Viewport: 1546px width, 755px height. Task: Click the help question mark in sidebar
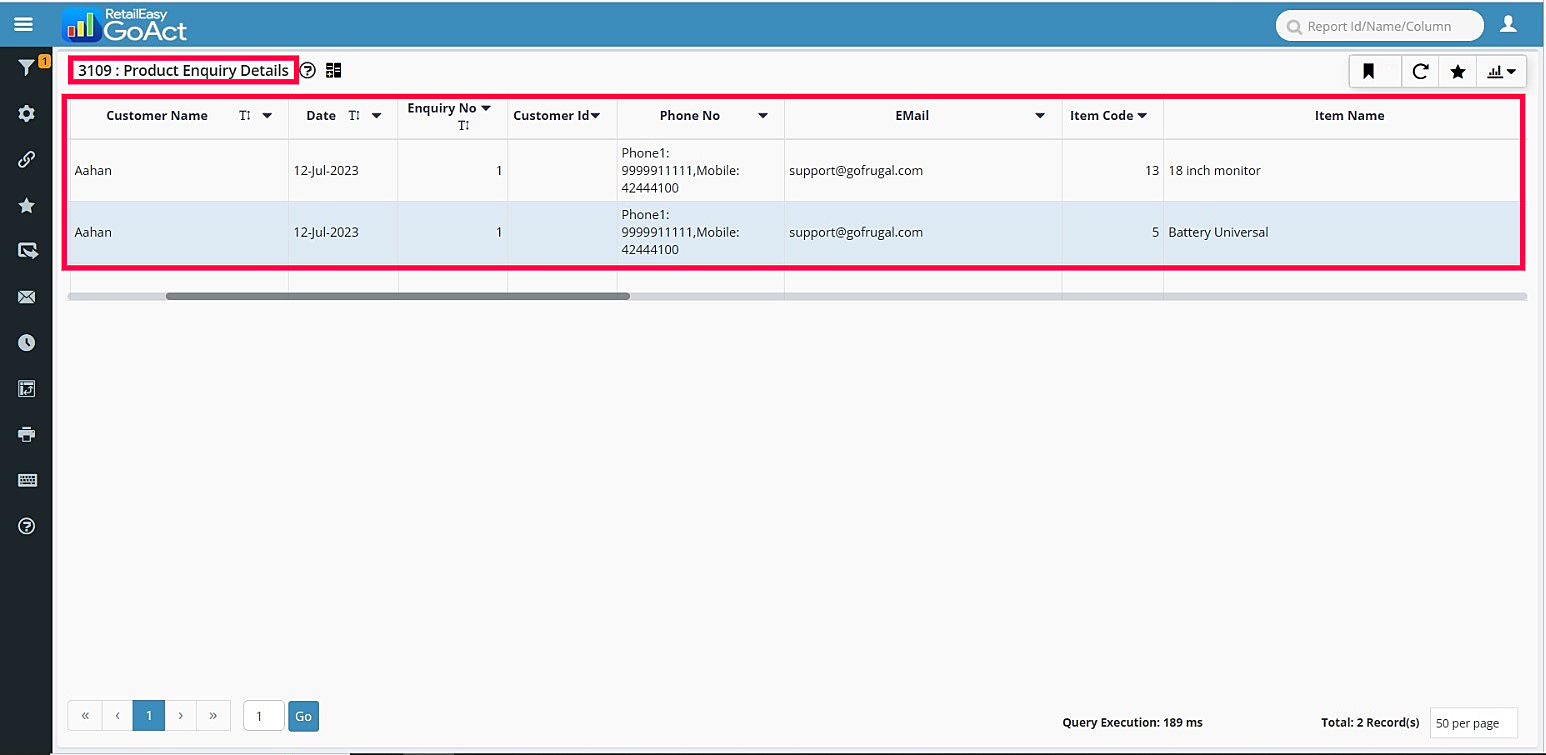click(27, 526)
